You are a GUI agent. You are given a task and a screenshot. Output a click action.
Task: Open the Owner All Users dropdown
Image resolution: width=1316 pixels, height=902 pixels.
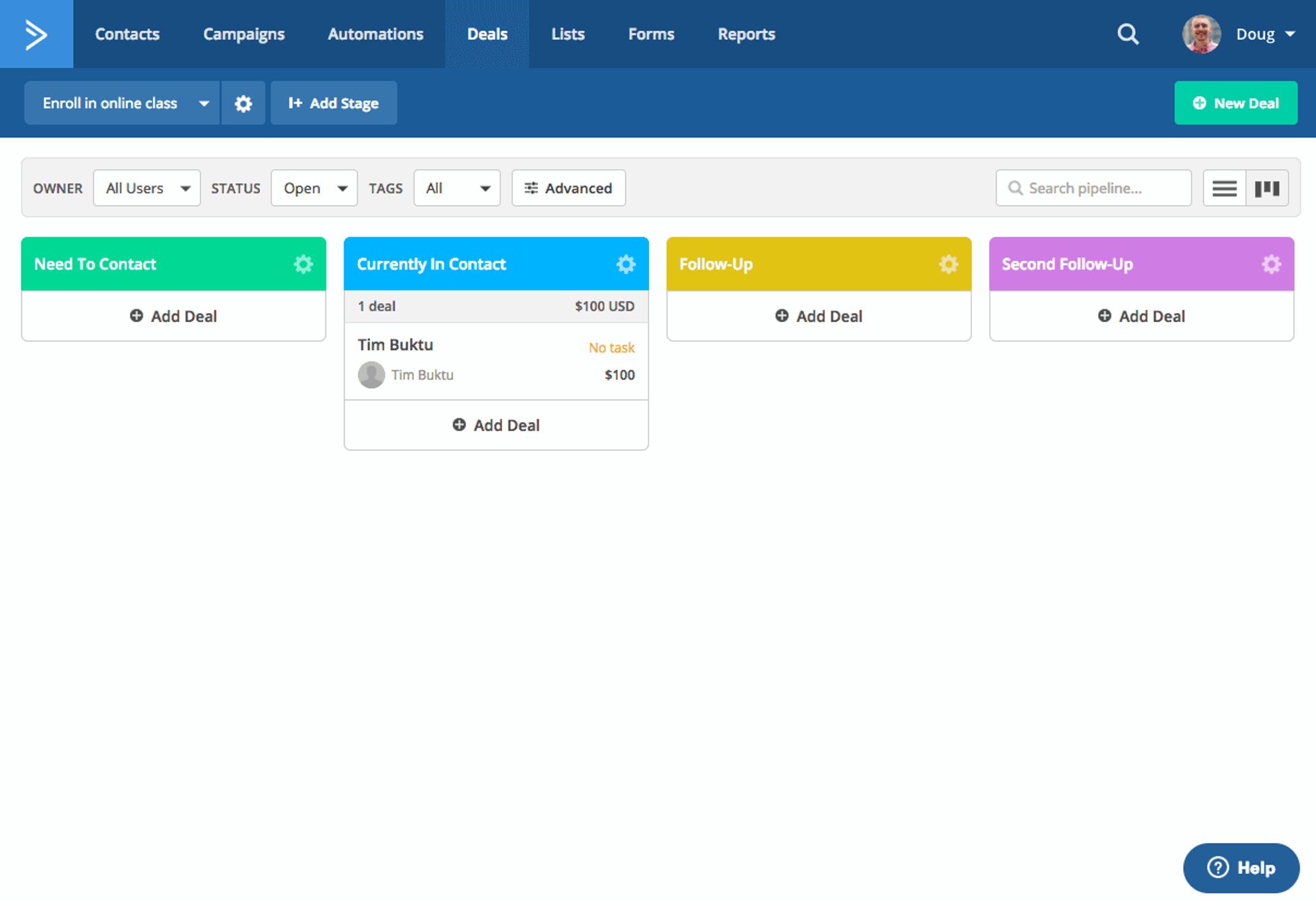point(146,188)
